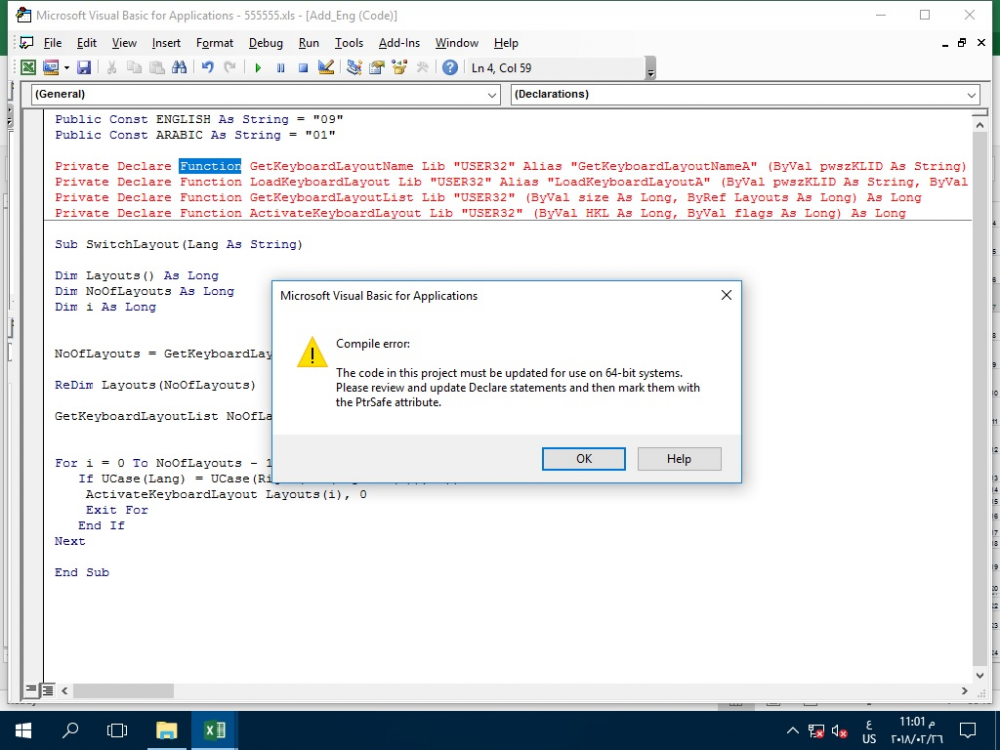Restore the code window via inner restore button
Image resolution: width=1000 pixels, height=750 pixels.
coord(962,43)
